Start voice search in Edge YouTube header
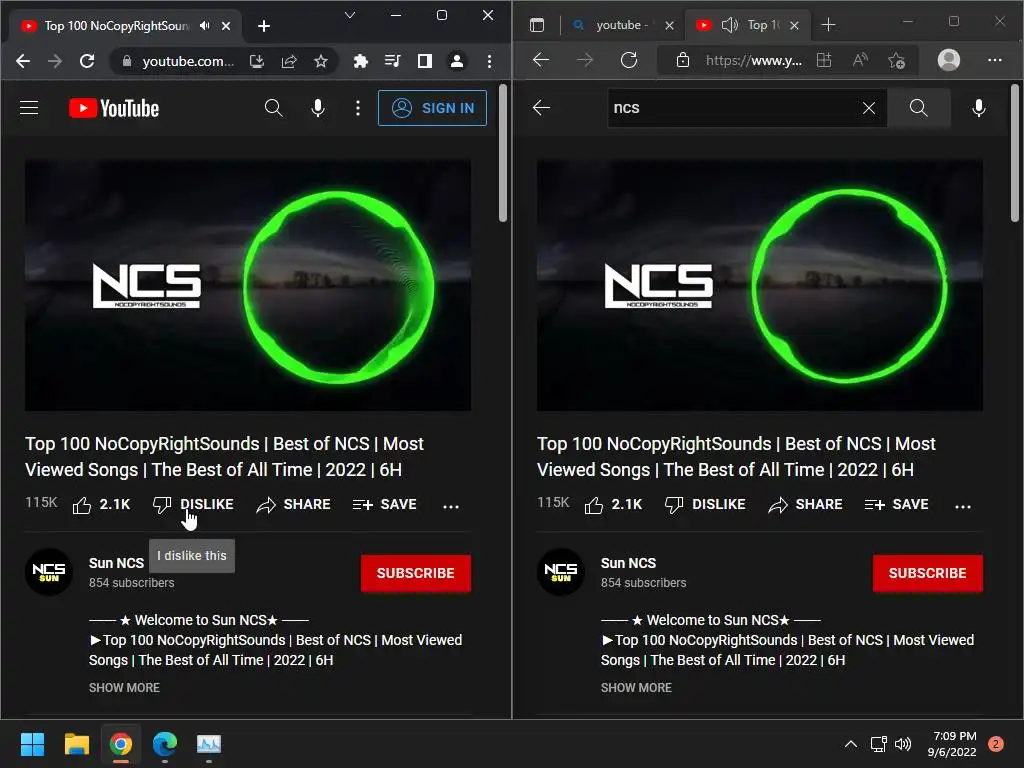Image resolution: width=1024 pixels, height=768 pixels. (978, 108)
